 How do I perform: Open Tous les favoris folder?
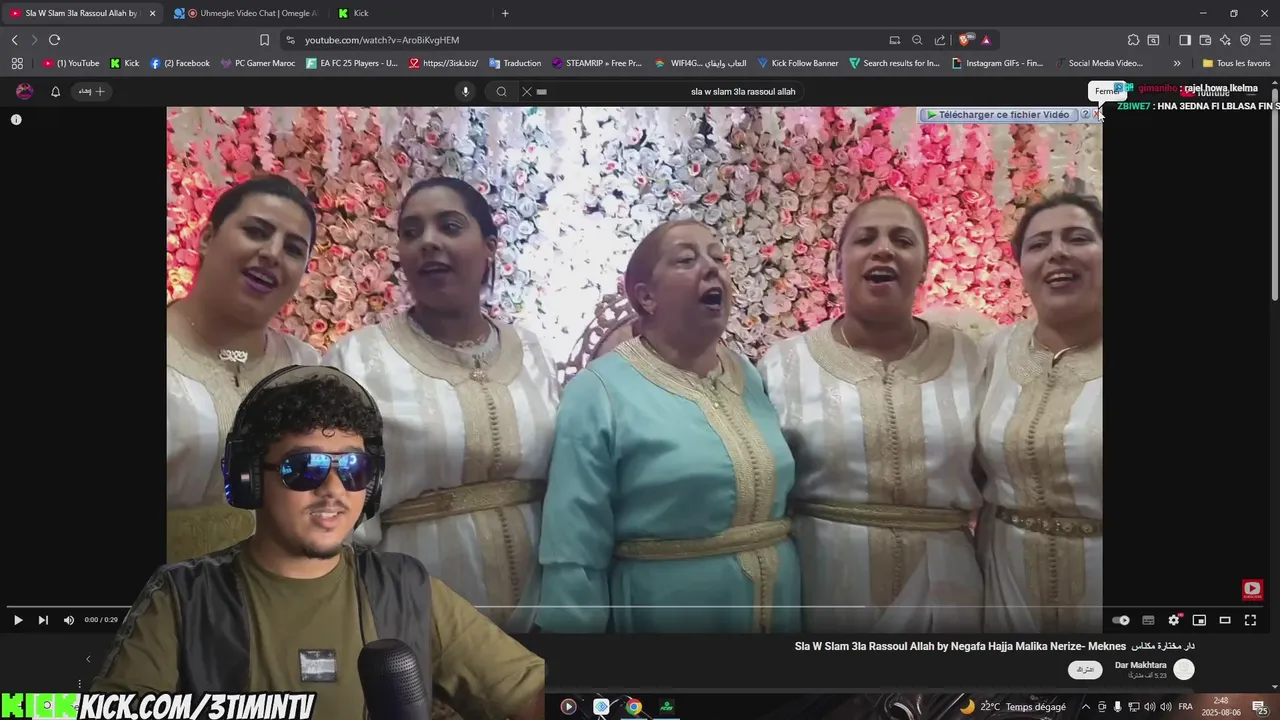pyautogui.click(x=1236, y=63)
